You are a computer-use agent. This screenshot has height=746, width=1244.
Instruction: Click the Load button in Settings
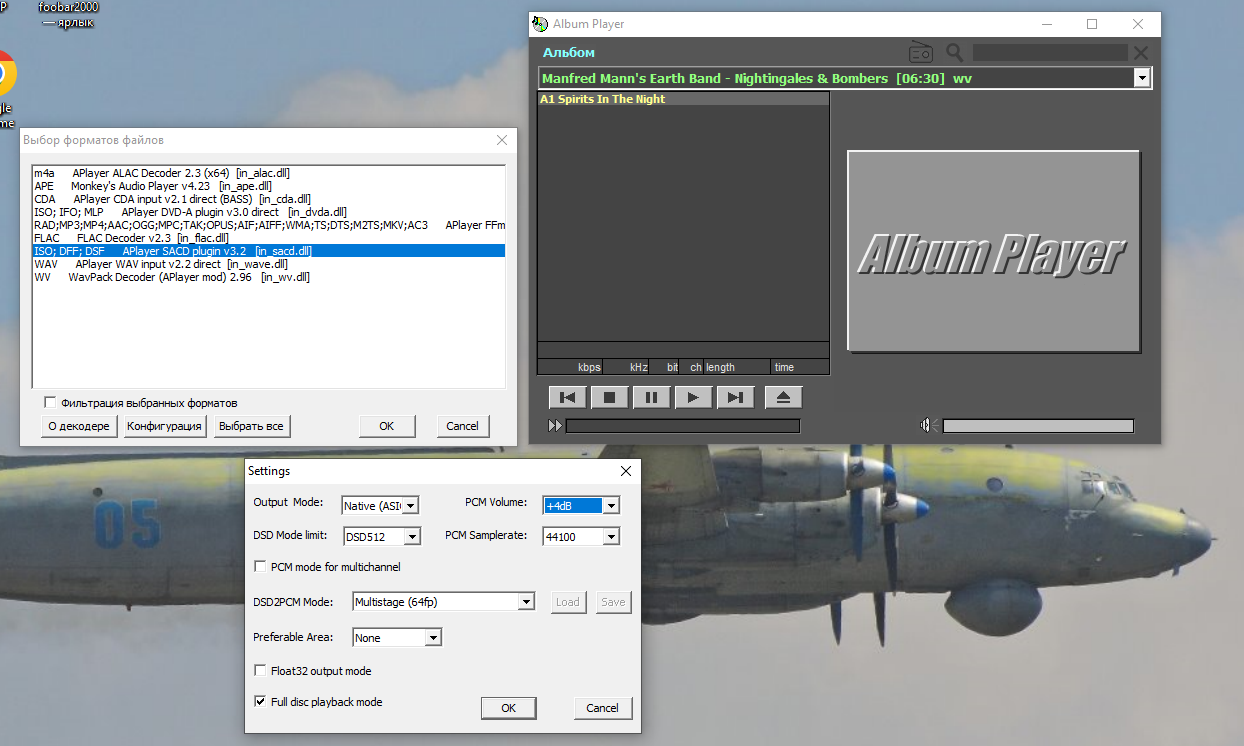tap(568, 602)
